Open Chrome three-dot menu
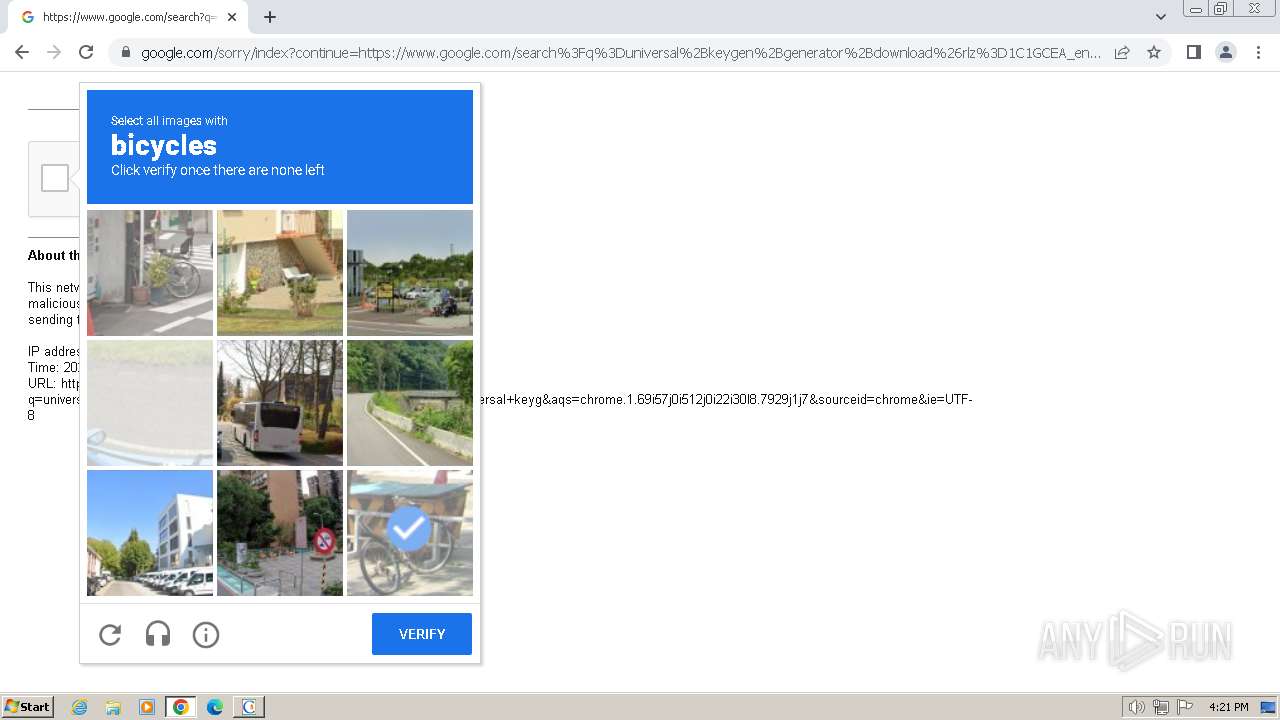The height and width of the screenshot is (720, 1280). tap(1259, 52)
